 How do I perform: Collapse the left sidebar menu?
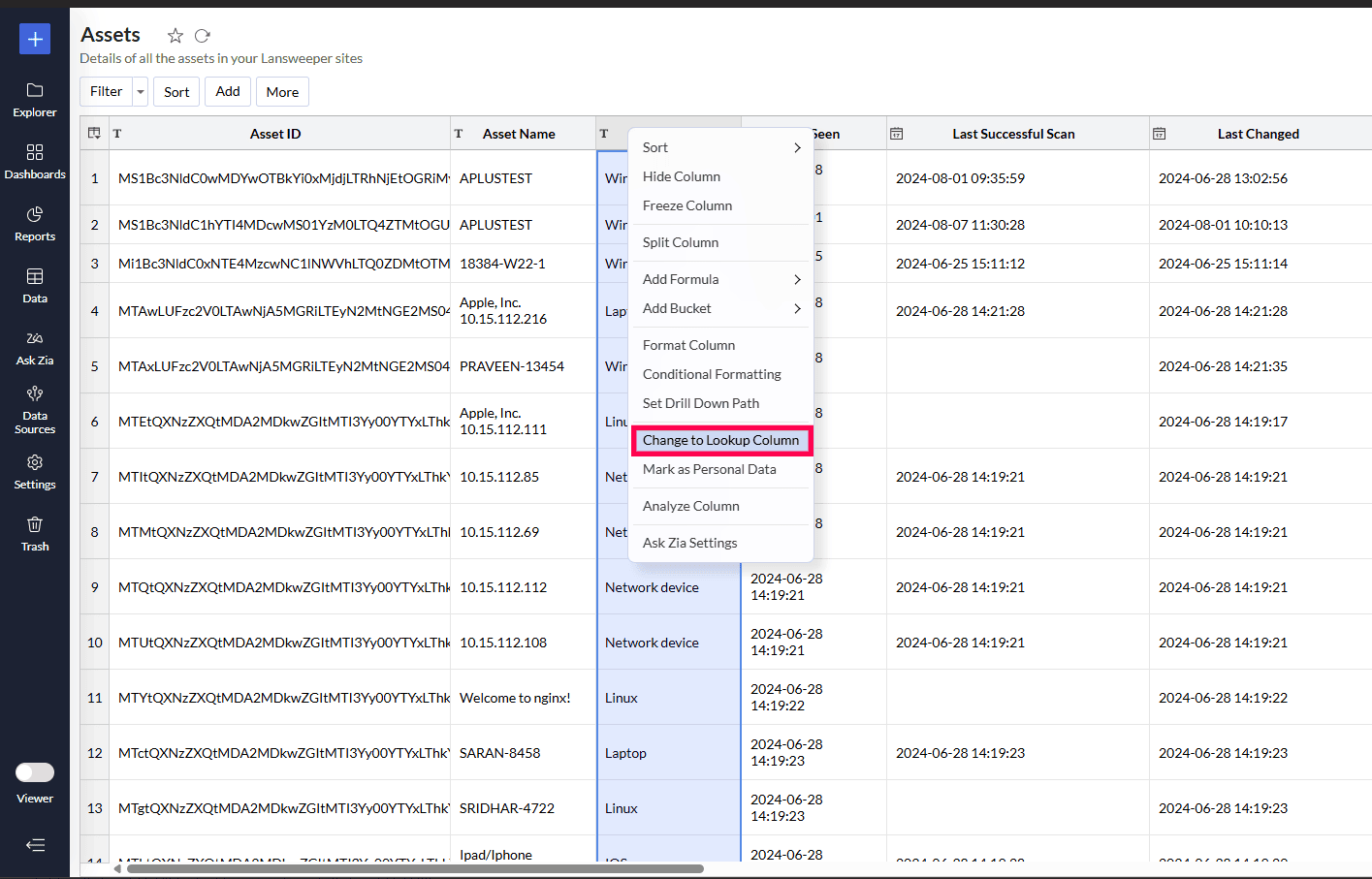coord(35,845)
